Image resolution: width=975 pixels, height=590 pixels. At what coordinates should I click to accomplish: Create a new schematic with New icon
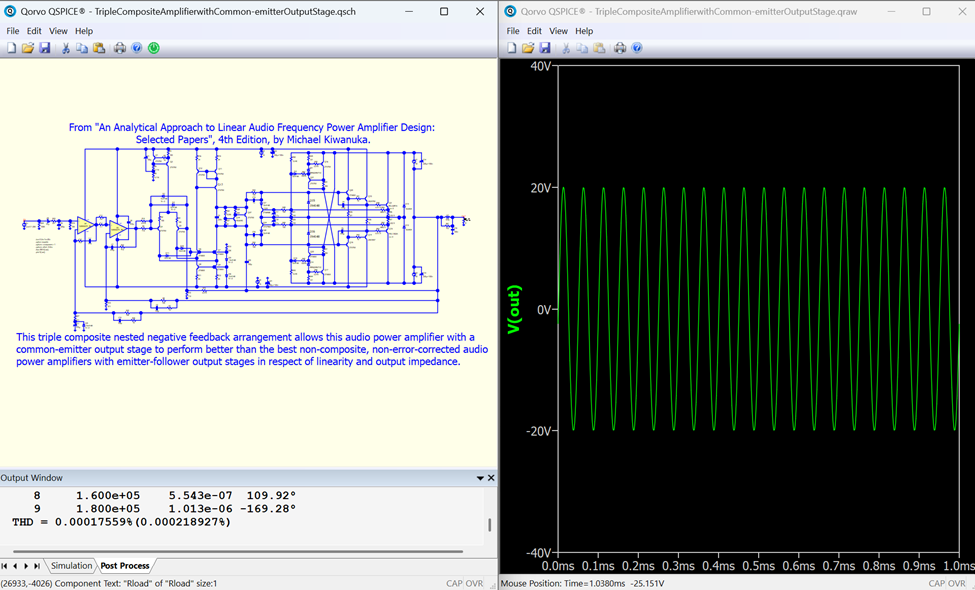(11, 48)
